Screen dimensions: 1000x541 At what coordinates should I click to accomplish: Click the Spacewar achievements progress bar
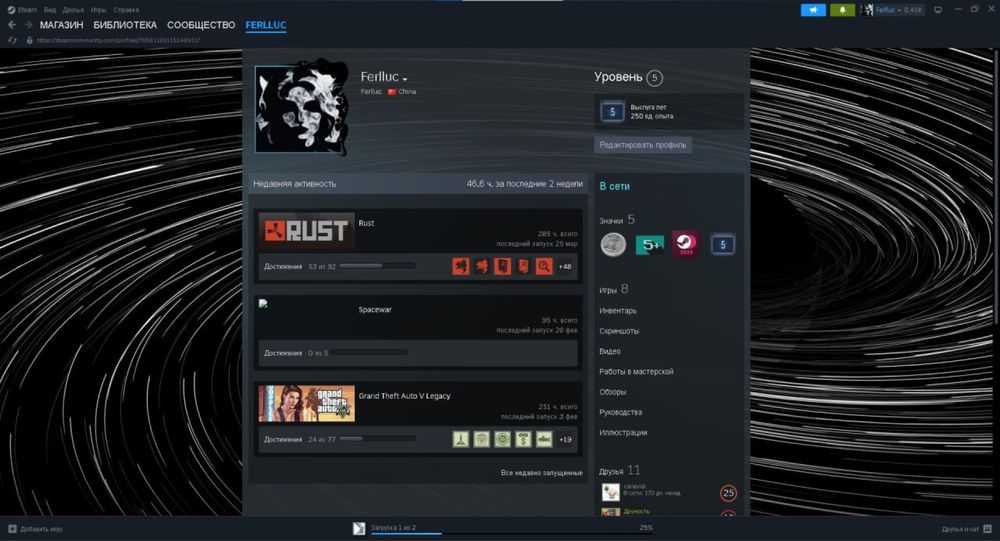pos(369,352)
